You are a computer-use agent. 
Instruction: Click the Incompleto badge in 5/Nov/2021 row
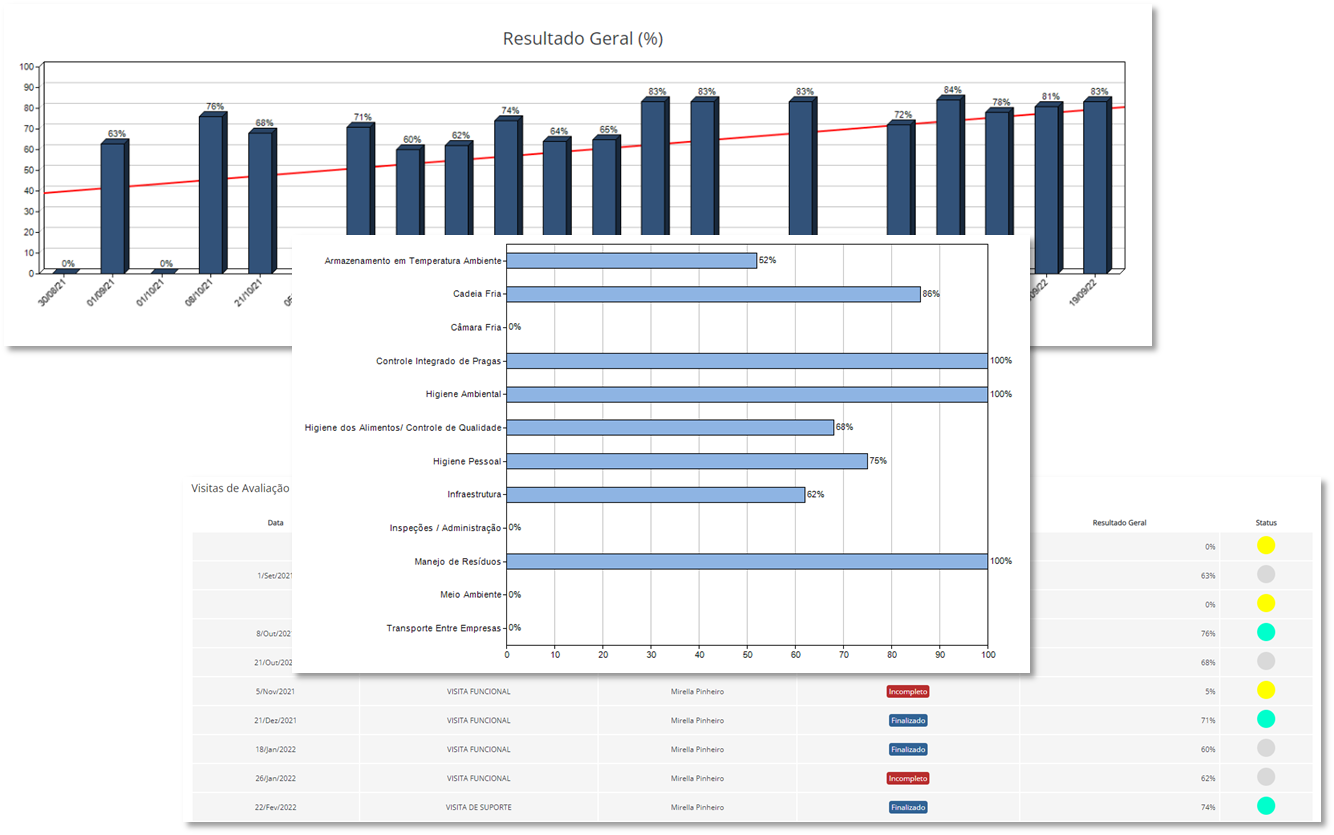[x=908, y=691]
